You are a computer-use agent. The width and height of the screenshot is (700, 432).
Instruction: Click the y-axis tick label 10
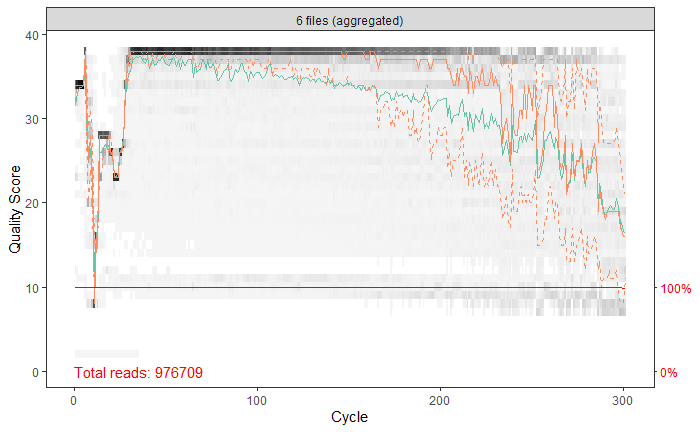coord(32,288)
